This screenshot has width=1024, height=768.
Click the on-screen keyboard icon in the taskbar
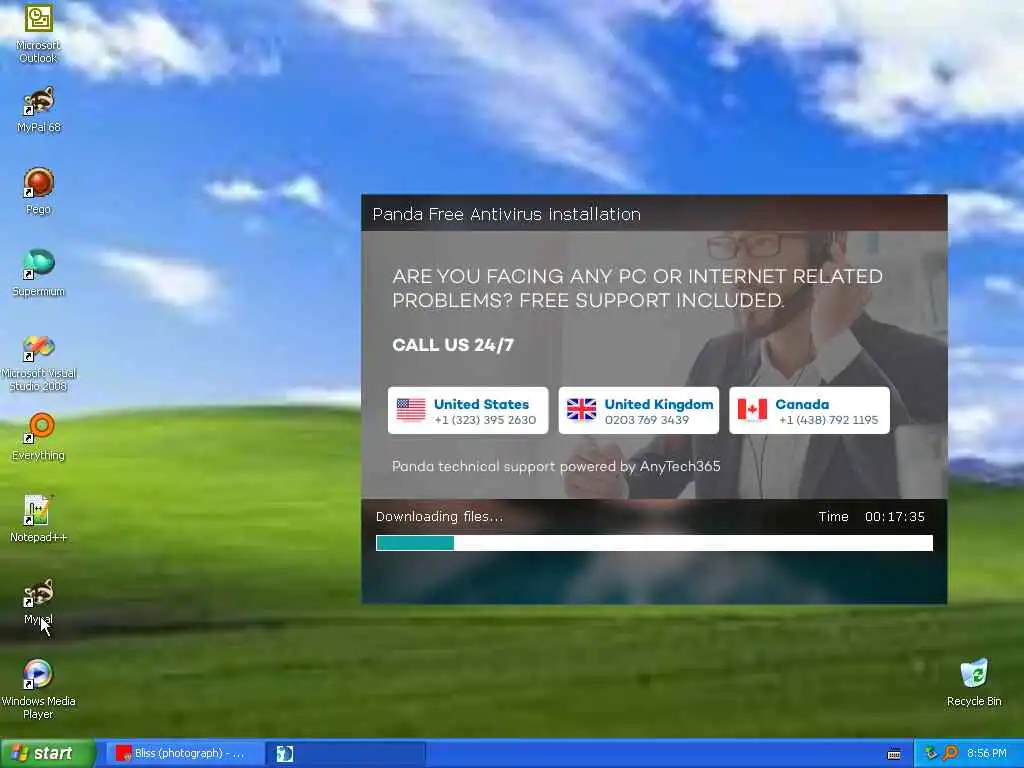(894, 754)
